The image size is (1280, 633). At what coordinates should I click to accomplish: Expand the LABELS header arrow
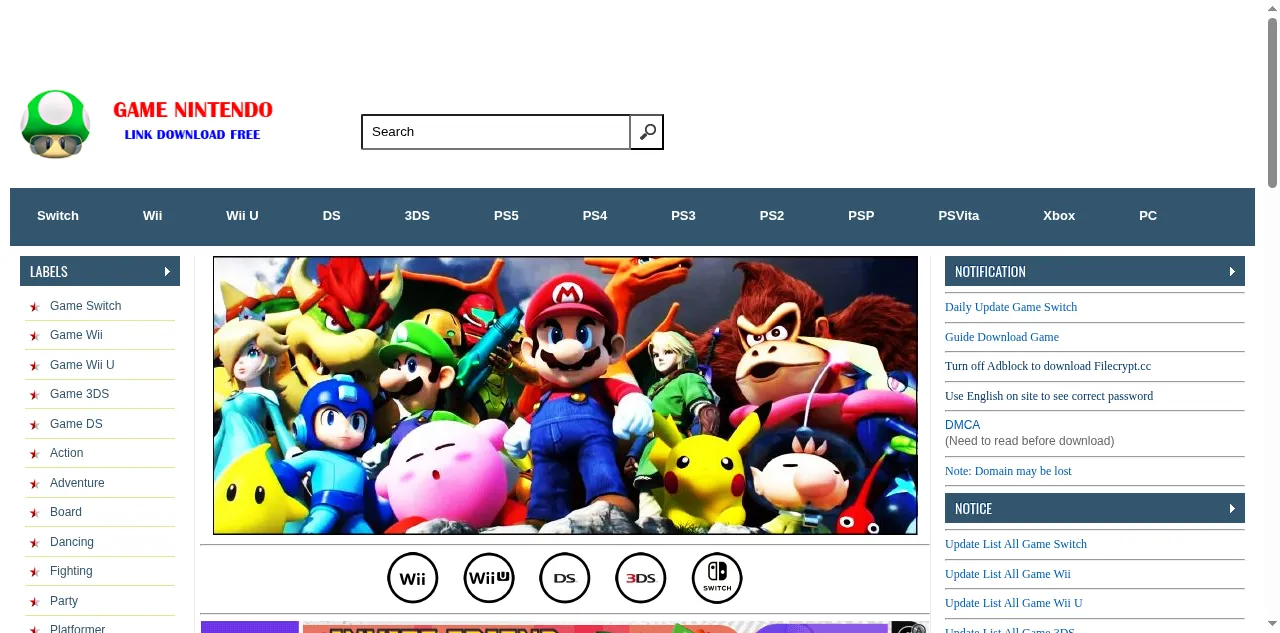point(167,271)
